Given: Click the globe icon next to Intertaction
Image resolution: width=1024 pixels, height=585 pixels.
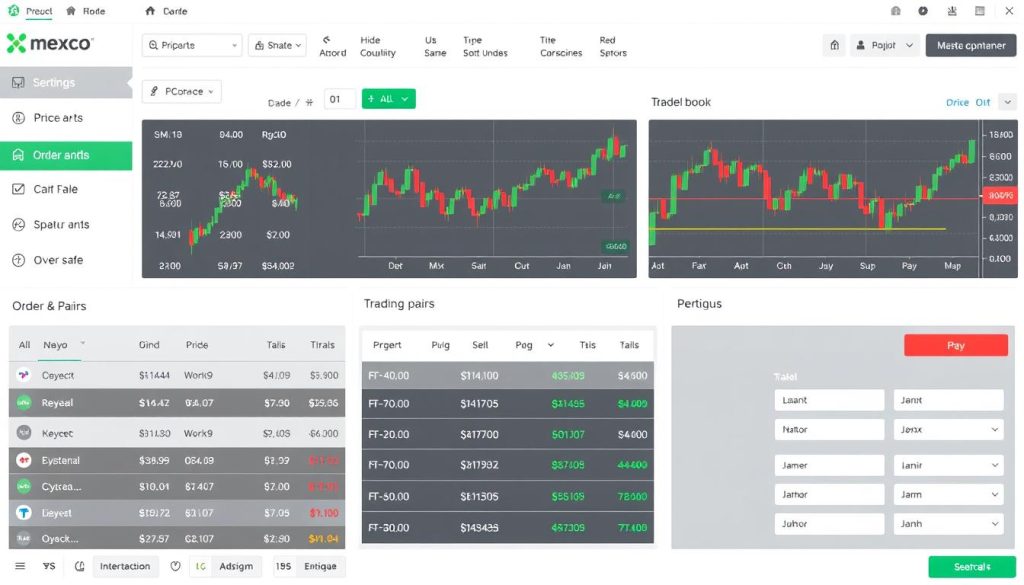Looking at the screenshot, I should point(79,566).
